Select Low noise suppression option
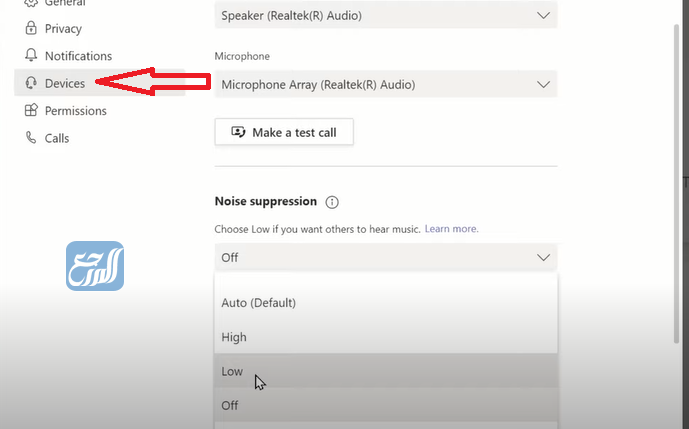The width and height of the screenshot is (689, 429). coord(385,371)
